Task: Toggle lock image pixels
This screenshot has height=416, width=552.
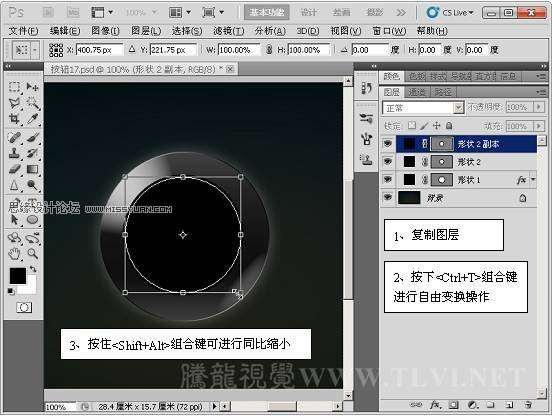Action: 424,125
